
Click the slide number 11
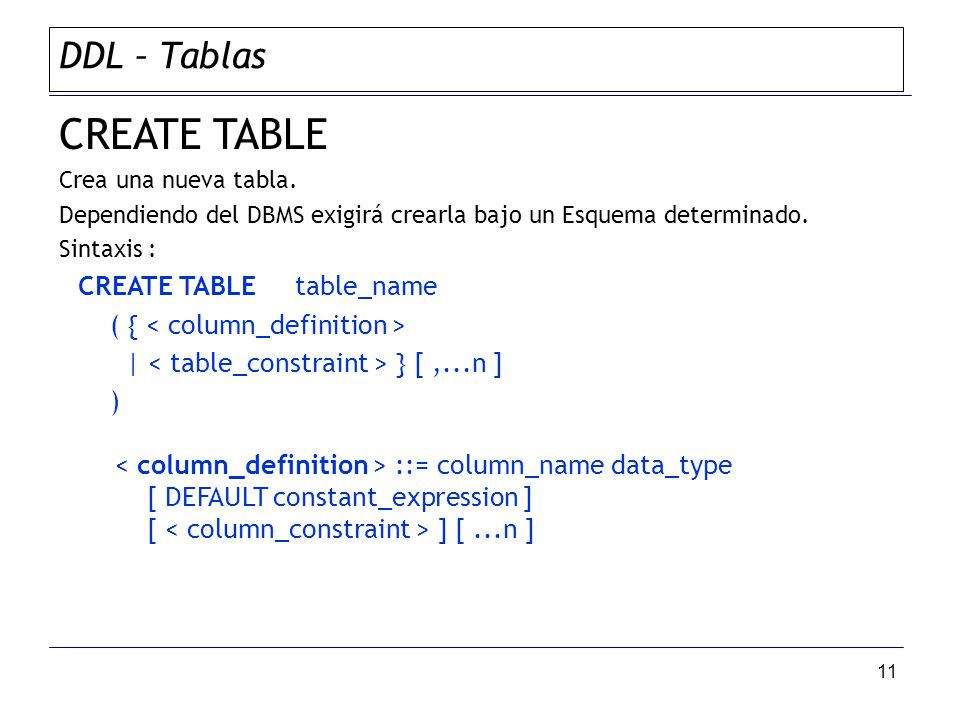[x=887, y=672]
